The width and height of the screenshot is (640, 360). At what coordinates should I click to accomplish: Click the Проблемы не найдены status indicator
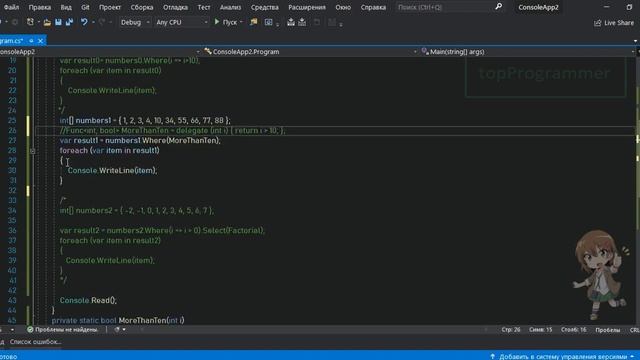(x=62, y=330)
